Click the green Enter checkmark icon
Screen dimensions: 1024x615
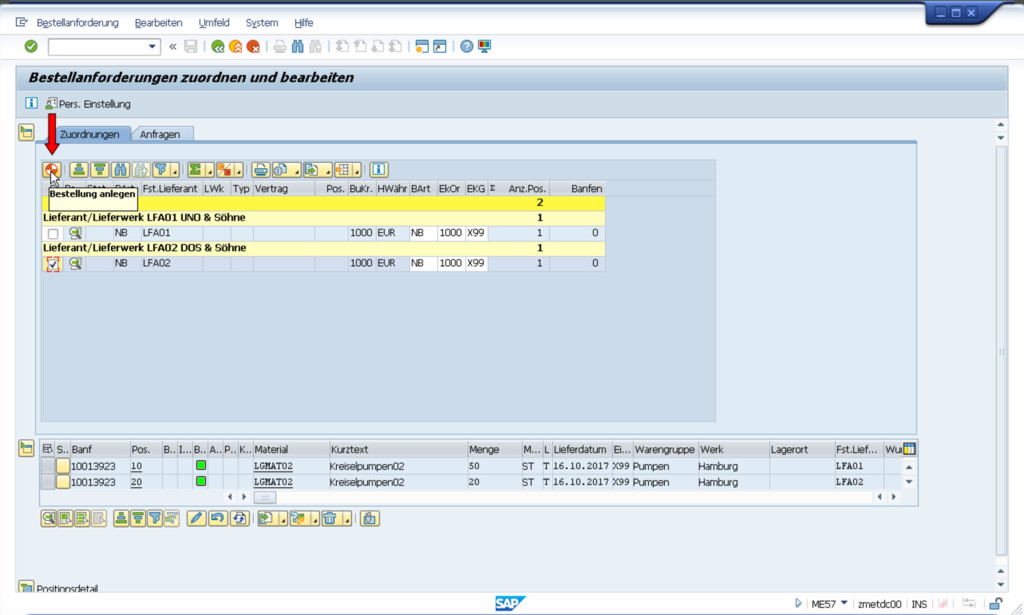tap(31, 46)
